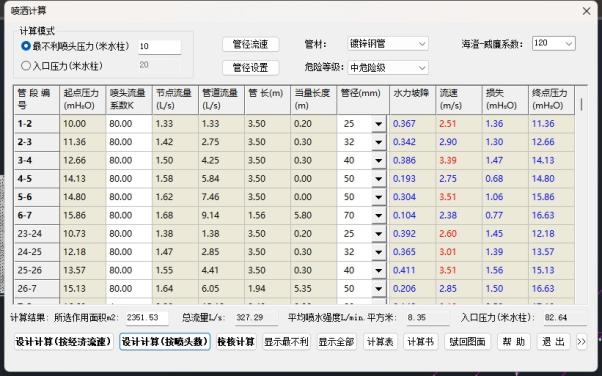
Task: Click the 总流量 result field 327.29
Action: (256, 318)
